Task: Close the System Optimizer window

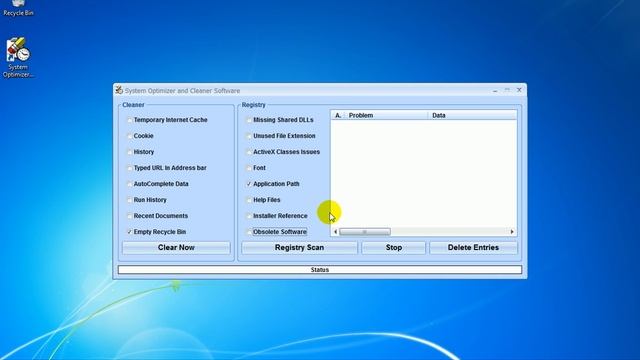Action: click(x=519, y=90)
